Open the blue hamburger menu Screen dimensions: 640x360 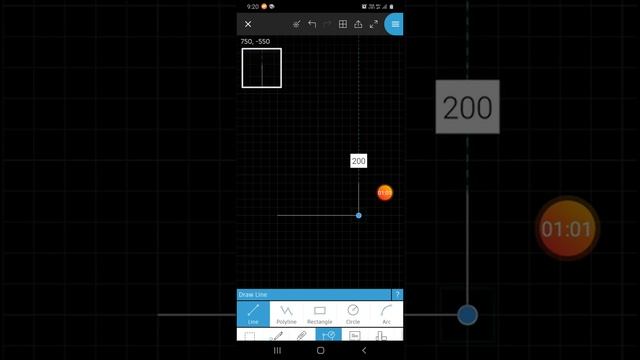pyautogui.click(x=394, y=24)
